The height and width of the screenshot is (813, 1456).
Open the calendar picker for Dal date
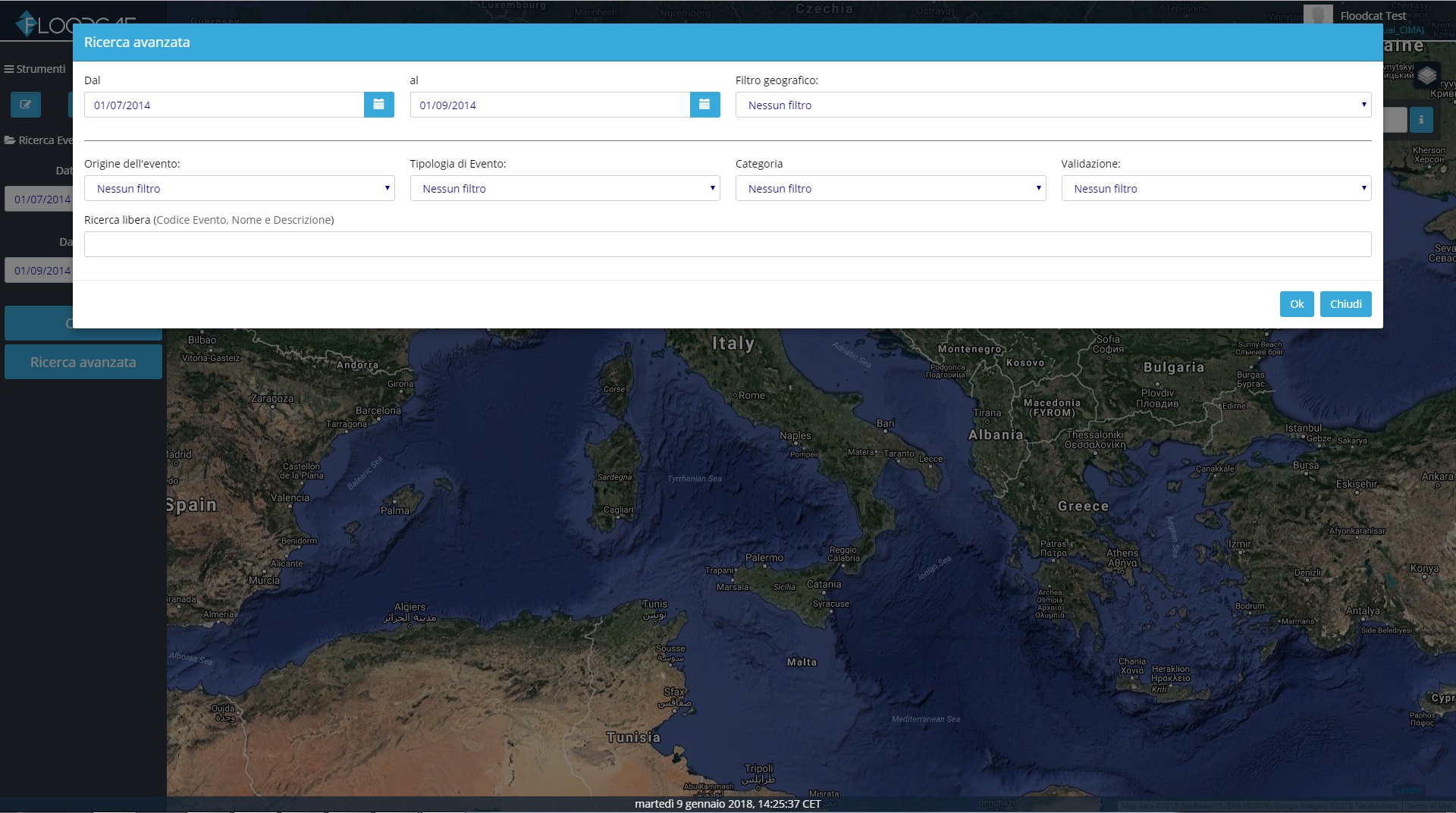378,105
